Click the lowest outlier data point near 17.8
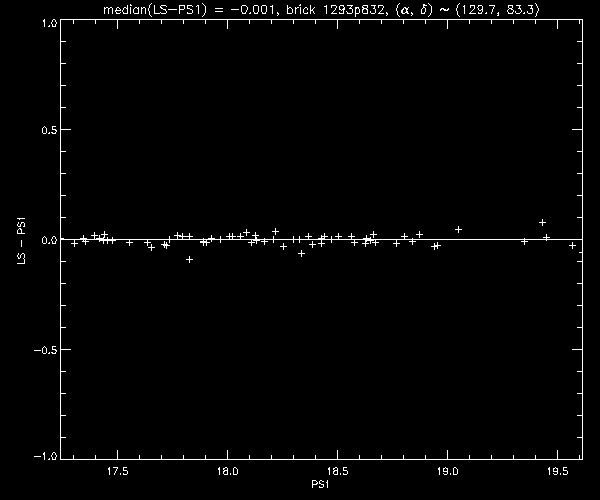 coord(189,260)
